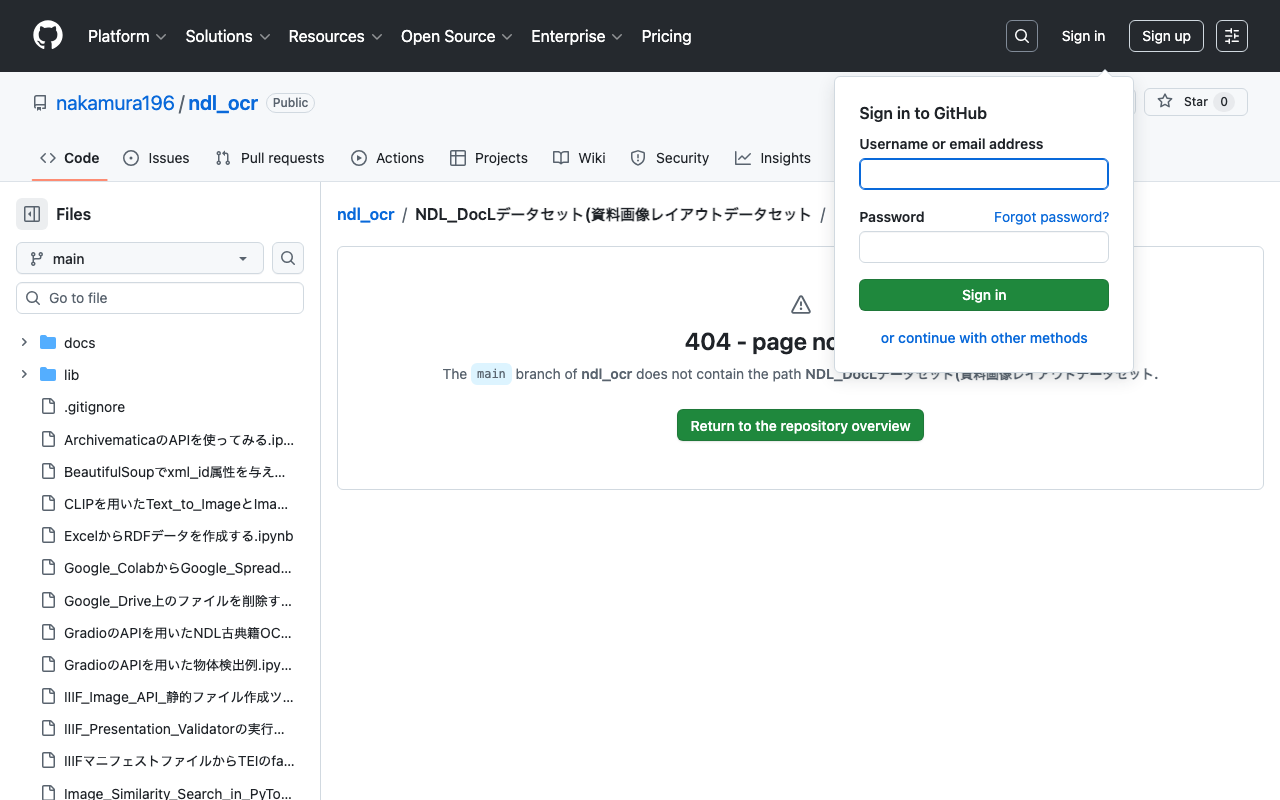Switch to the Pull requests tab
Image resolution: width=1280 pixels, height=800 pixels.
270,158
